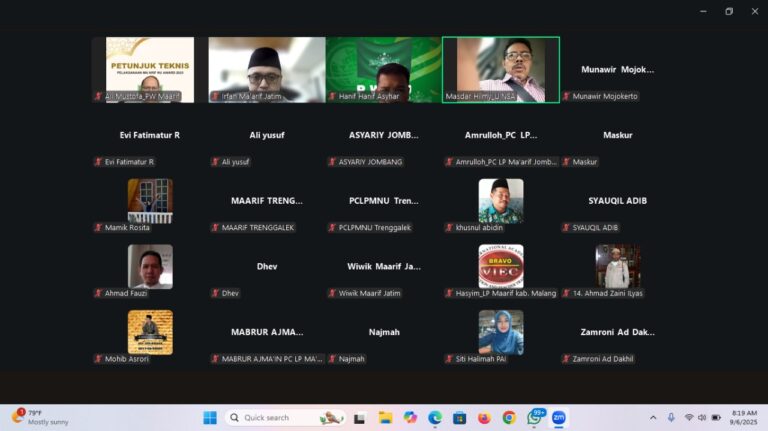Click muted mic icon next to SYAUQIL ADIB label

pyautogui.click(x=566, y=228)
